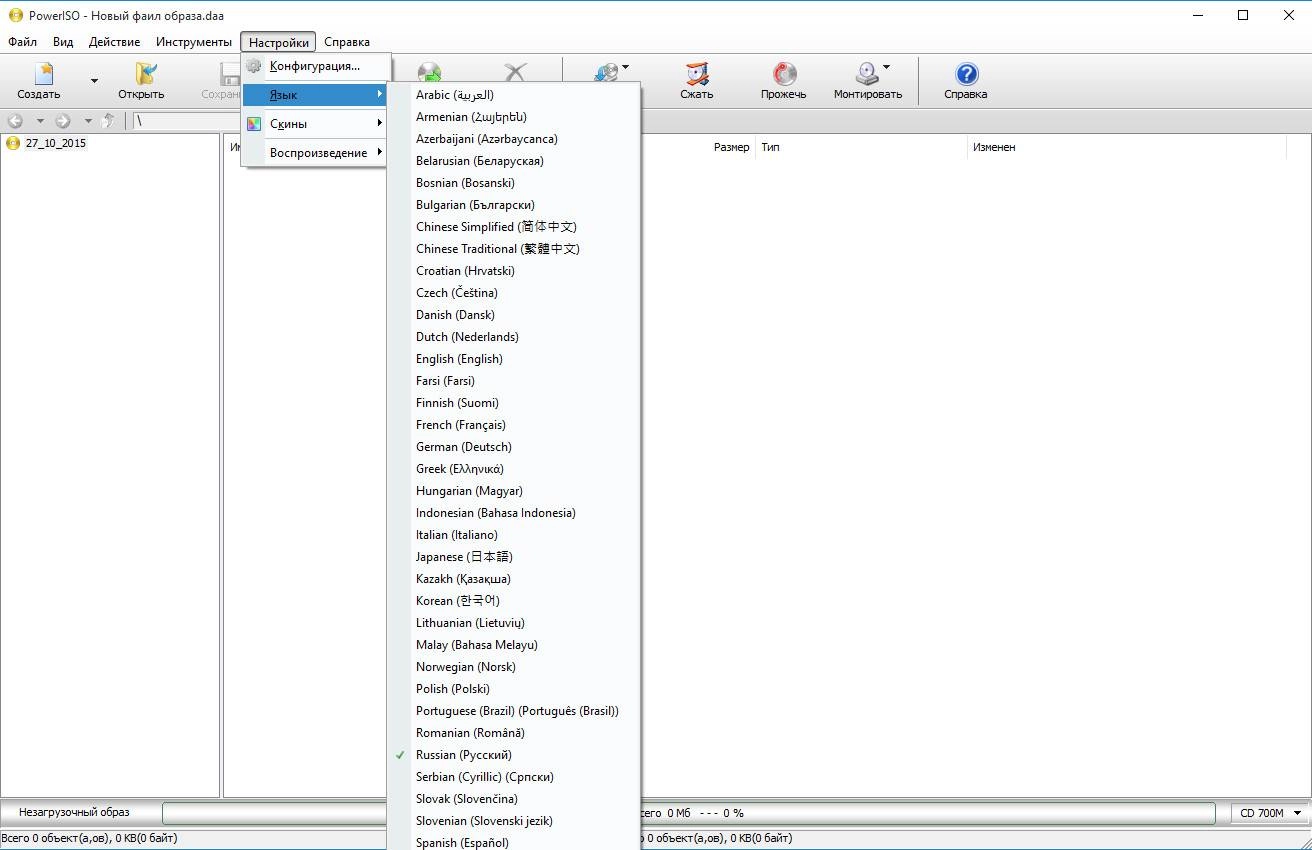Select Armenian language option
This screenshot has height=850, width=1312.
click(x=513, y=117)
